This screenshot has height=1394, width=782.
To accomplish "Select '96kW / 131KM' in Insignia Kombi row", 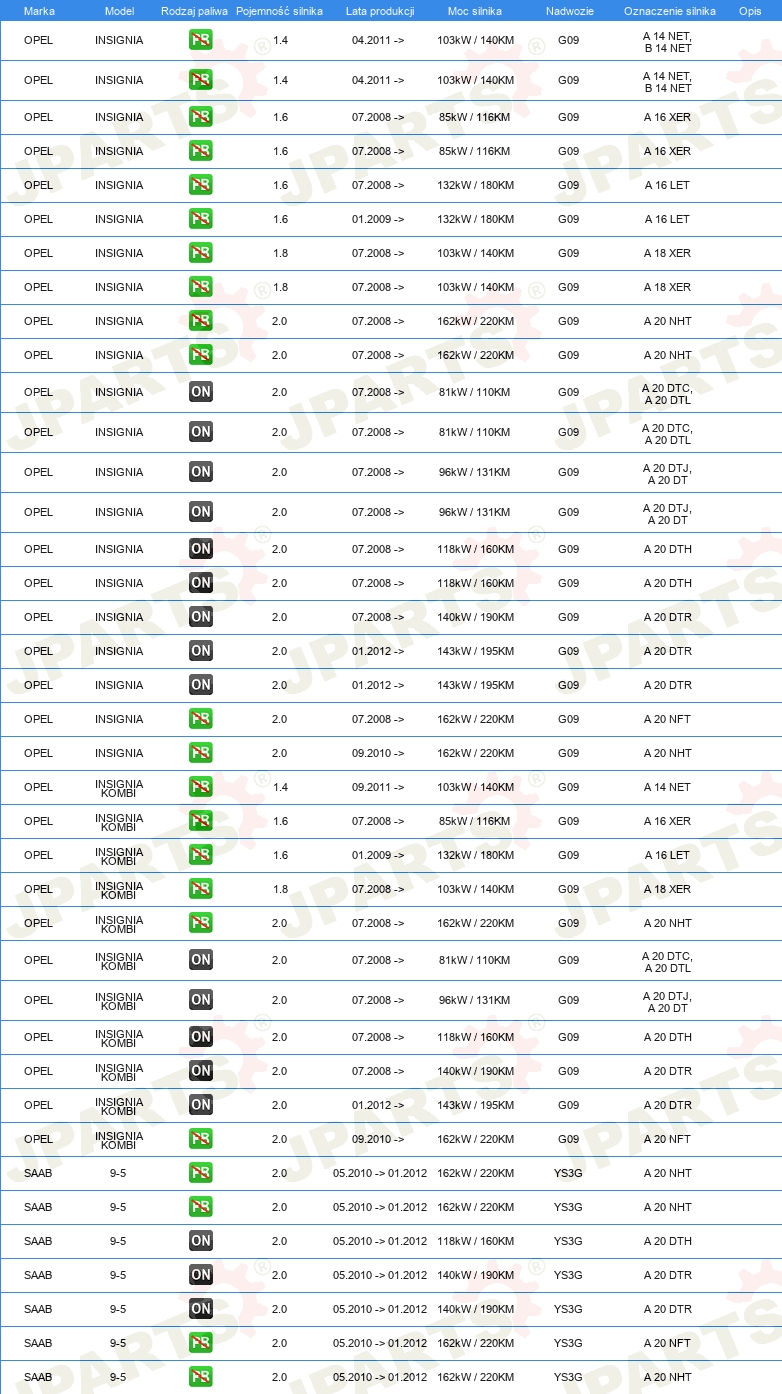I will [x=476, y=1000].
